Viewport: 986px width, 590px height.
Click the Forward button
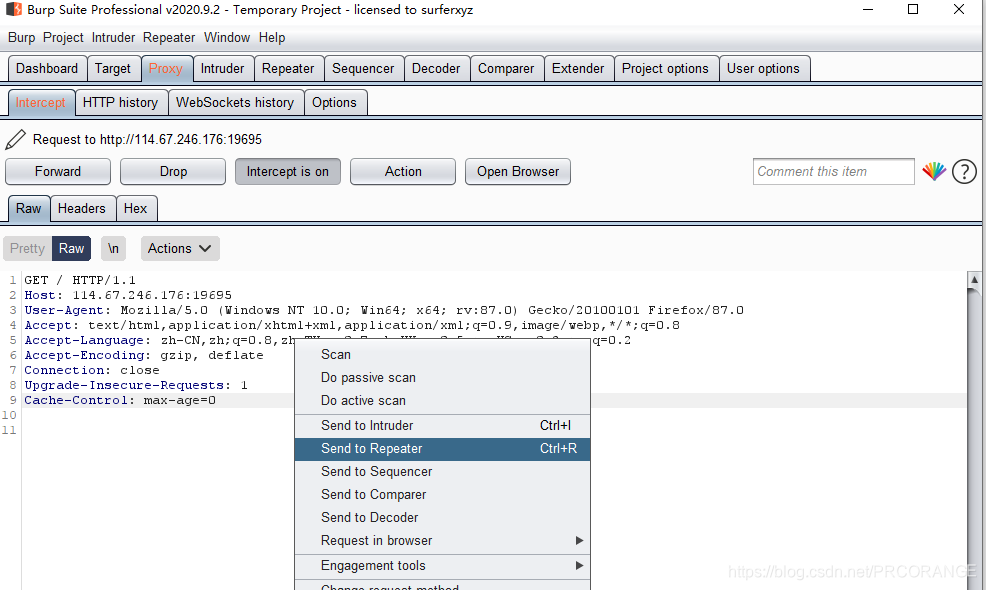[x=58, y=172]
